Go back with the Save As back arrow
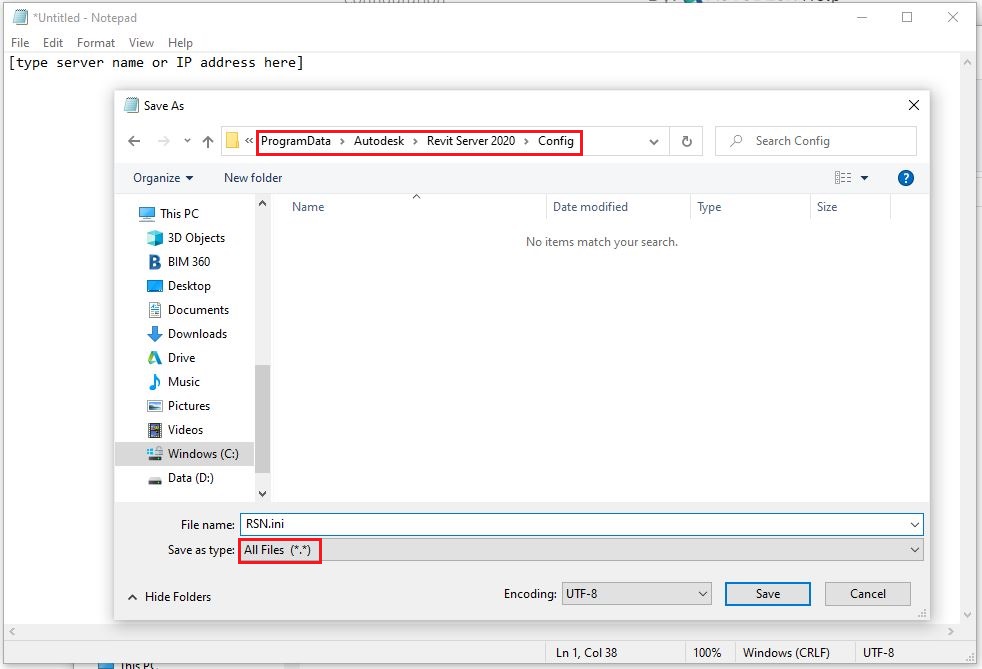Viewport: 982px width, 669px height. coord(134,141)
